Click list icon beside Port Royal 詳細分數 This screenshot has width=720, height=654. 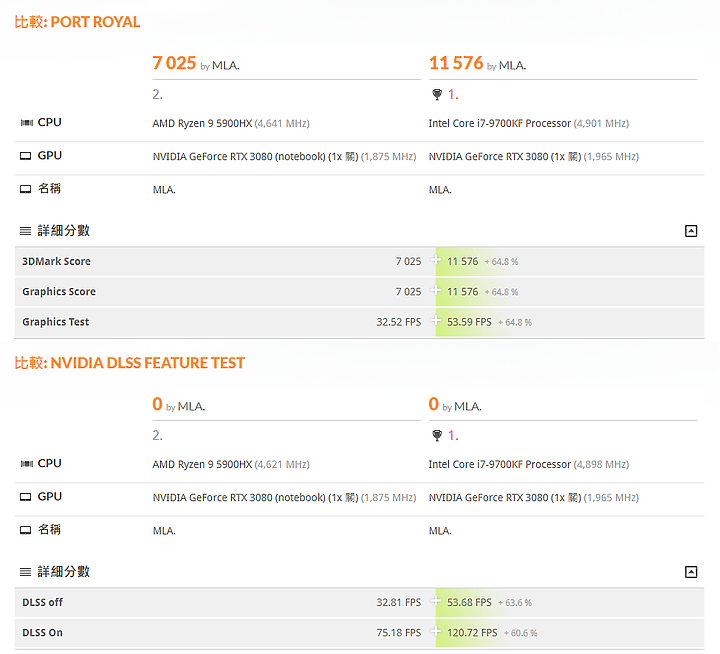tap(25, 231)
